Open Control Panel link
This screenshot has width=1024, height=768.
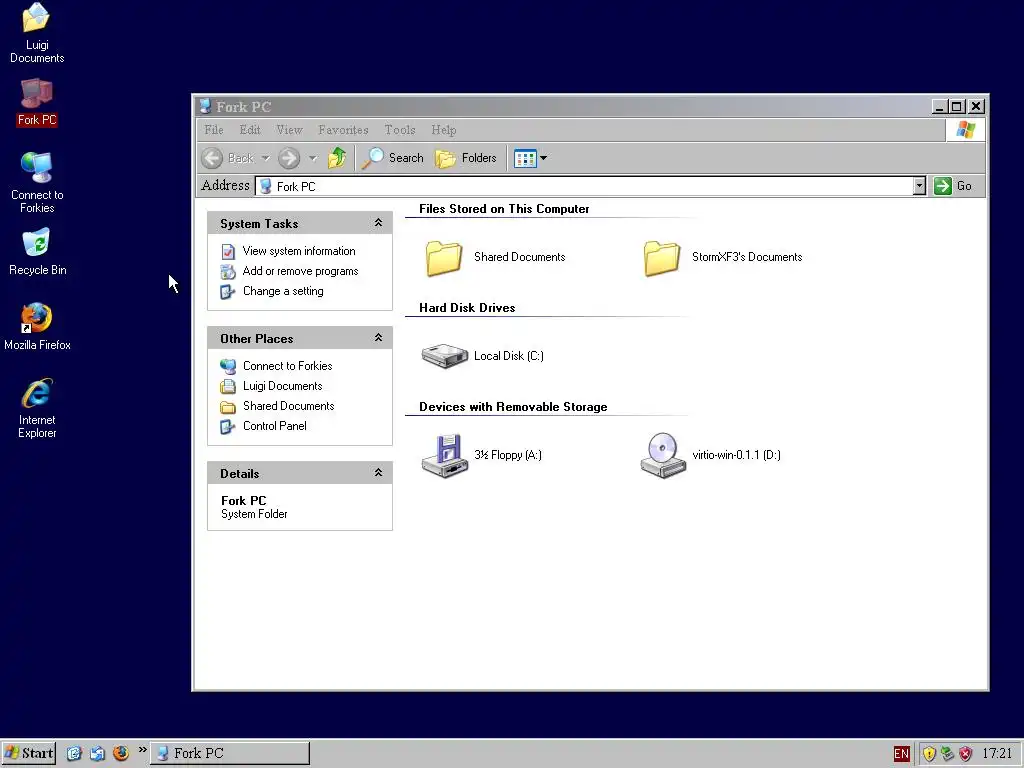[274, 426]
